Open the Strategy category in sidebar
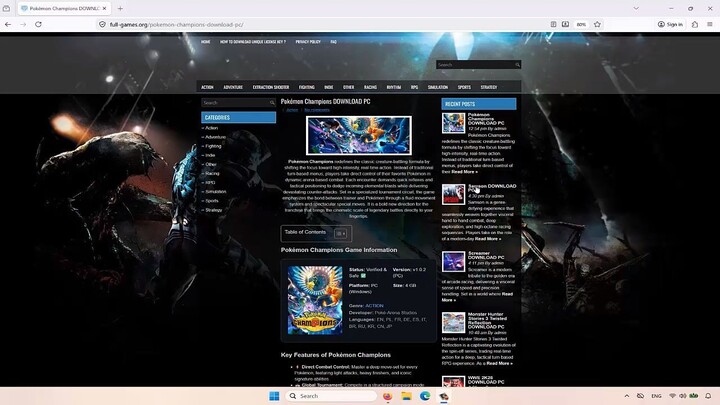This screenshot has width=720, height=405. 214,210
